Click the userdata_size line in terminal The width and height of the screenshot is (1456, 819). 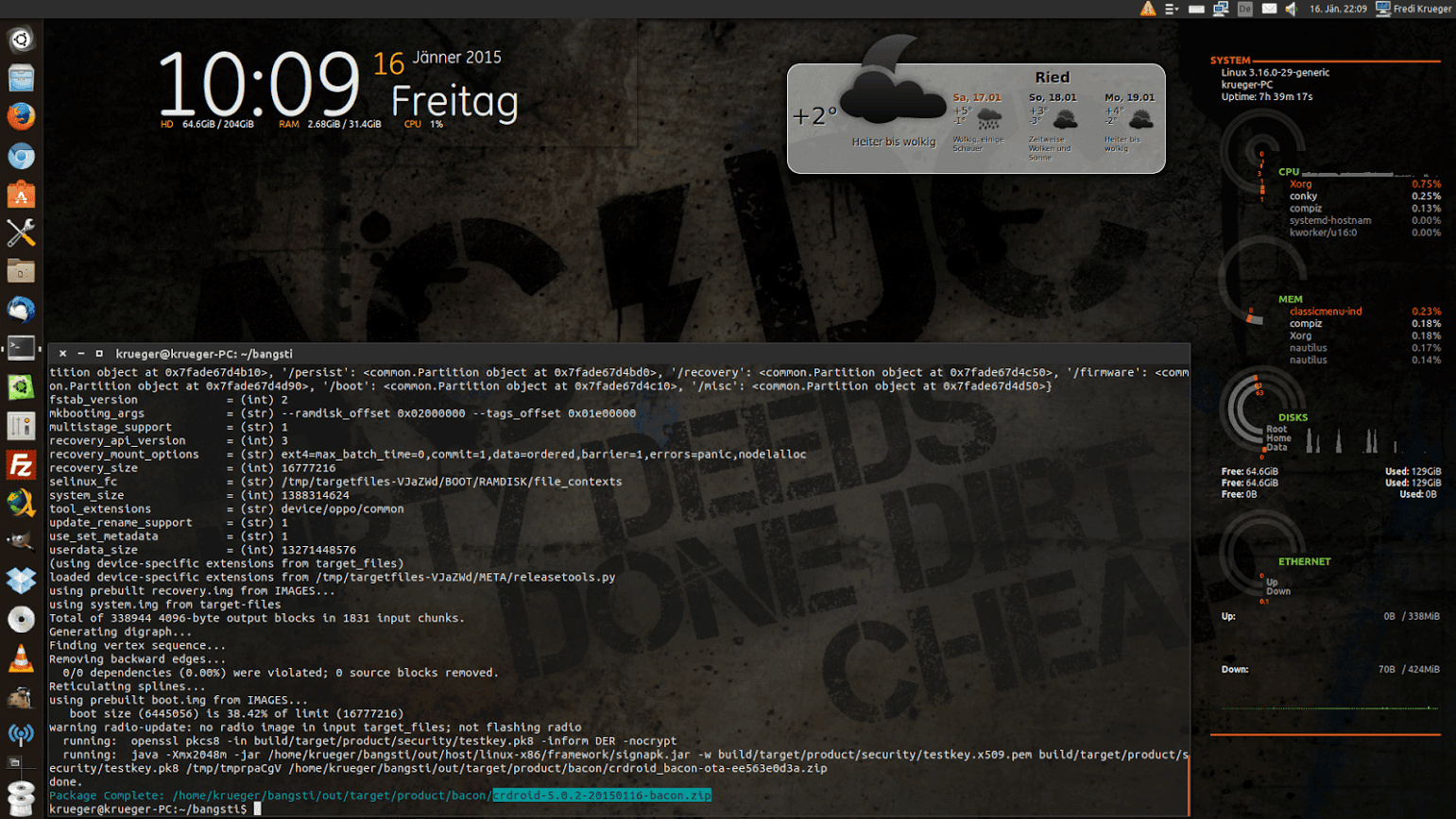click(202, 550)
